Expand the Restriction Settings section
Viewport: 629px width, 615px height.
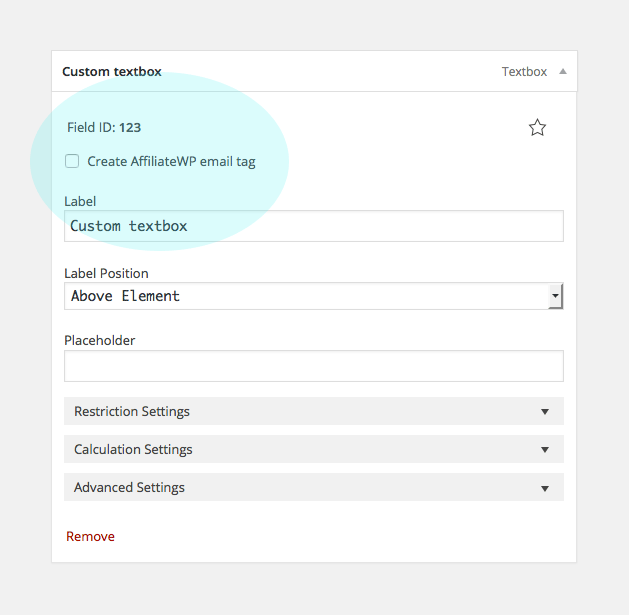coord(314,411)
